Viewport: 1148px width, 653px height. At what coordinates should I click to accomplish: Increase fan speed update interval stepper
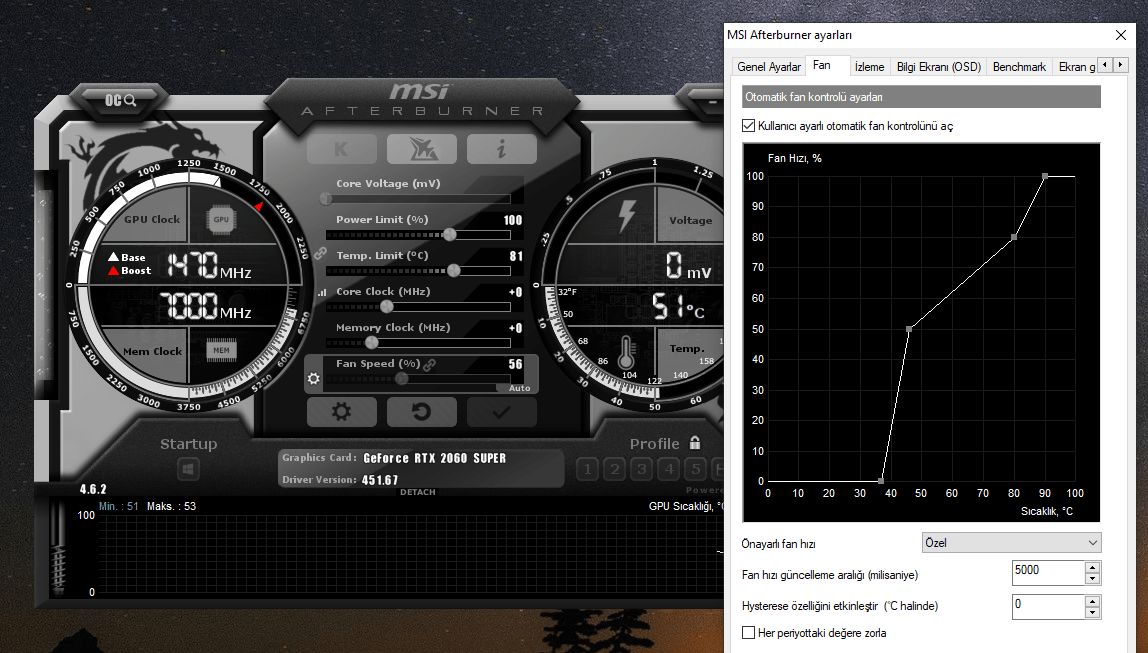(1092, 567)
